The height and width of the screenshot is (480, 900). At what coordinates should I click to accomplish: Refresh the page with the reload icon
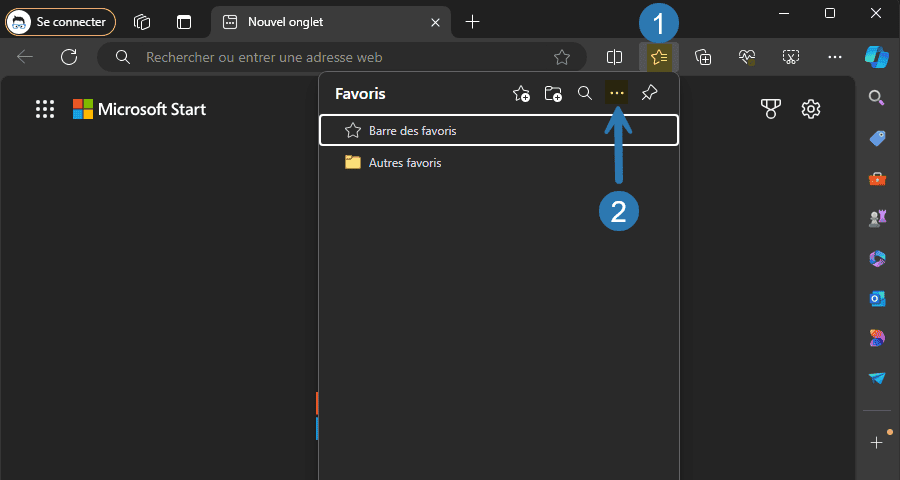coord(69,57)
